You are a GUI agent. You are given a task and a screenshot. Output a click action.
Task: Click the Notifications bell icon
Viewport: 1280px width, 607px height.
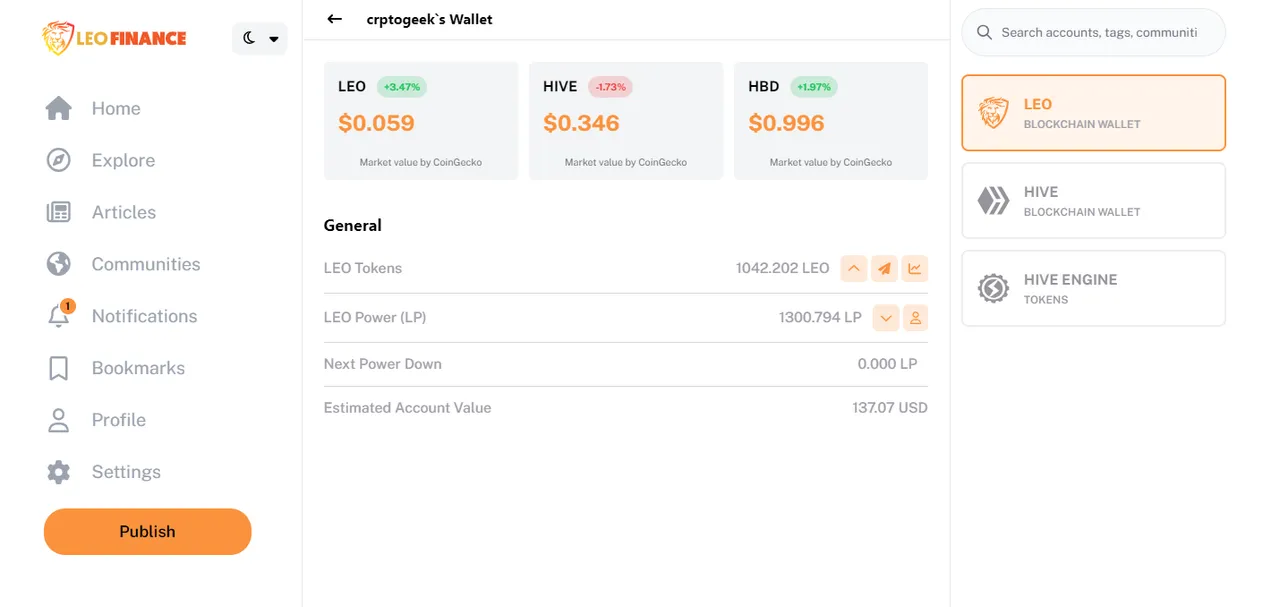[59, 317]
